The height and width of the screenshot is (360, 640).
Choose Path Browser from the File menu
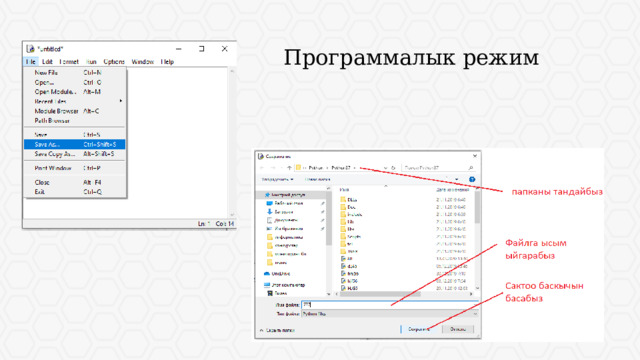[75, 121]
